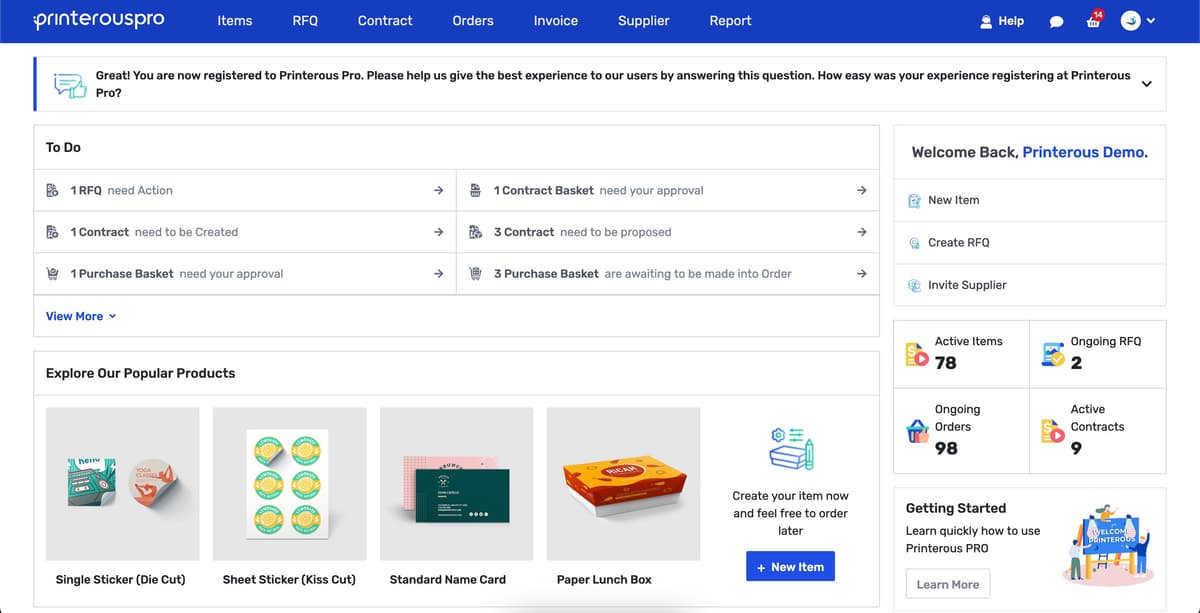Click the Invite Supplier icon
This screenshot has height=613, width=1200.
pyautogui.click(x=914, y=285)
